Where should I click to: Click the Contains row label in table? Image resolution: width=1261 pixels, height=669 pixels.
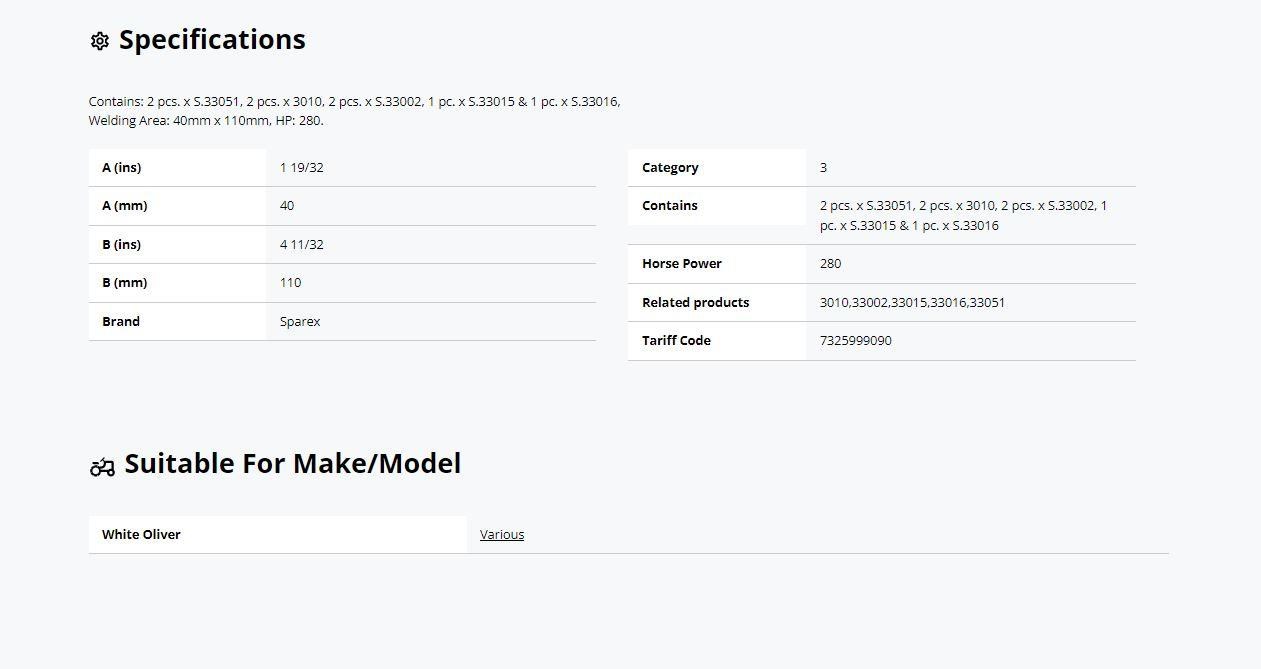(x=670, y=206)
